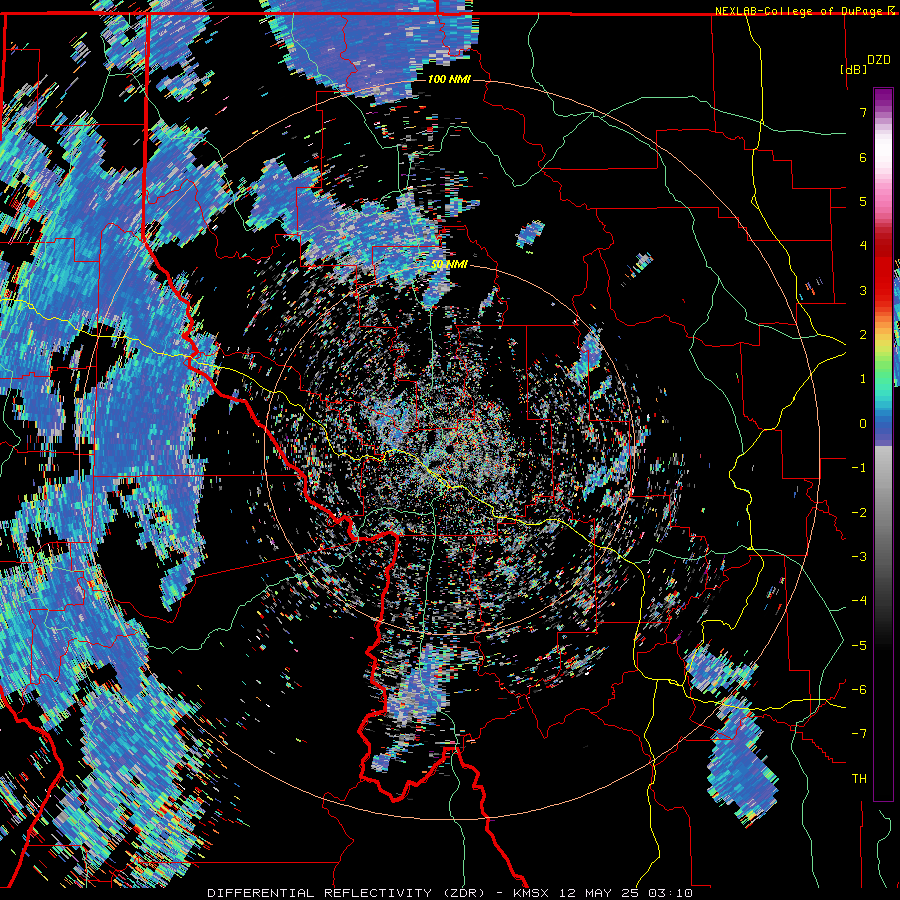
Task: Click the -3 tick value on color scale
Action: tap(859, 557)
